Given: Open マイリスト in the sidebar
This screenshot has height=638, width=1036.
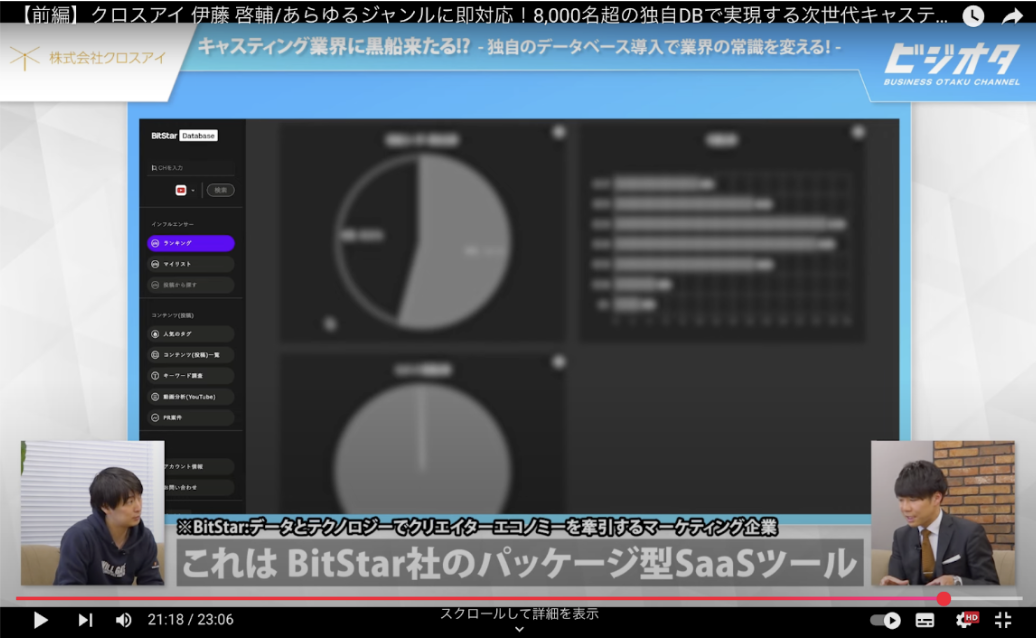Looking at the screenshot, I should click(x=191, y=264).
